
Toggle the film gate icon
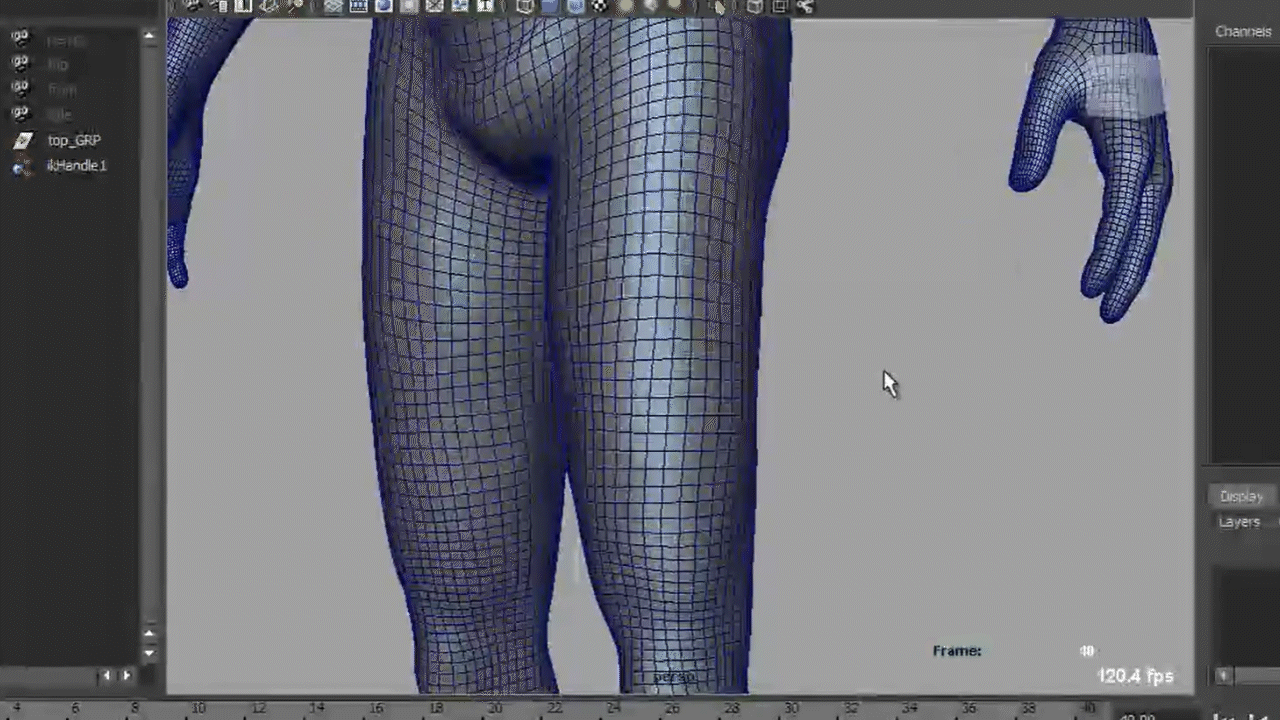(358, 6)
